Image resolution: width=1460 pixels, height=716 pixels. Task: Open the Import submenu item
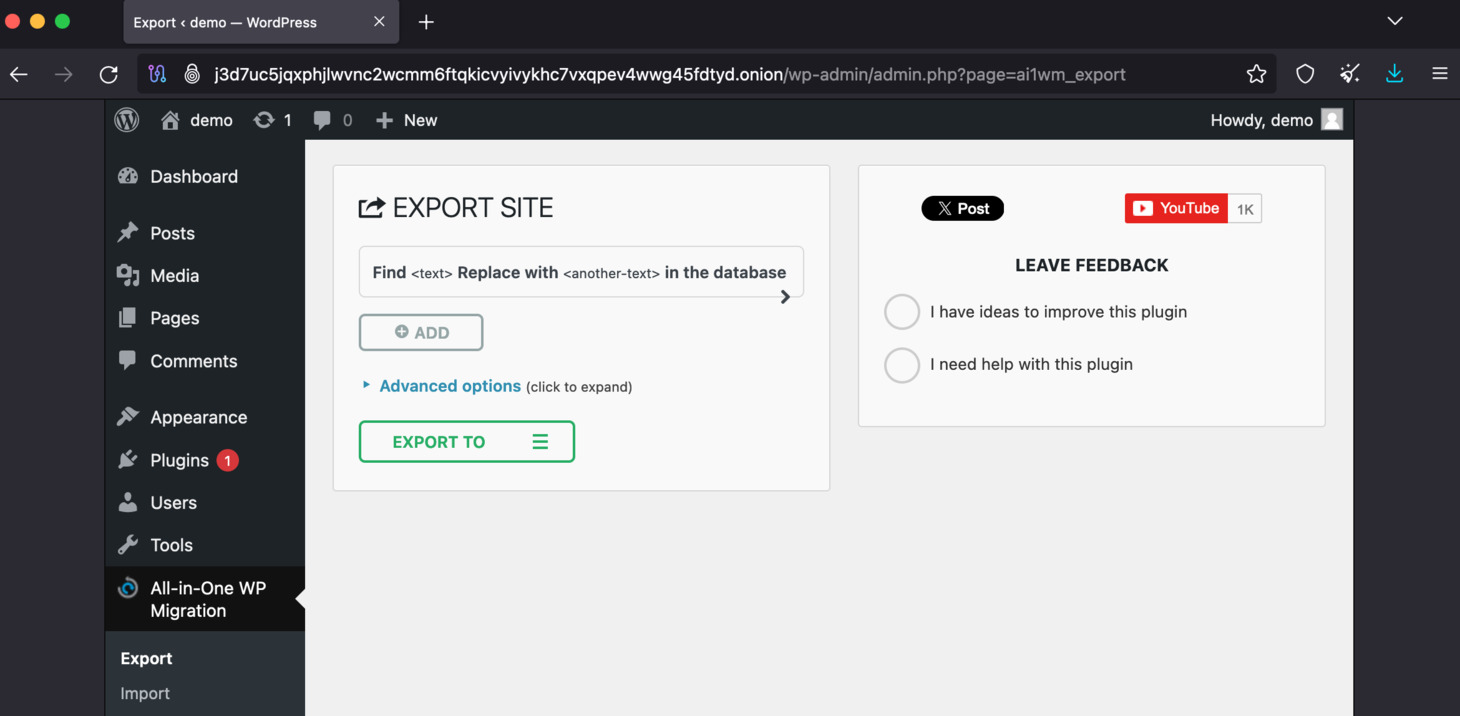pos(145,693)
